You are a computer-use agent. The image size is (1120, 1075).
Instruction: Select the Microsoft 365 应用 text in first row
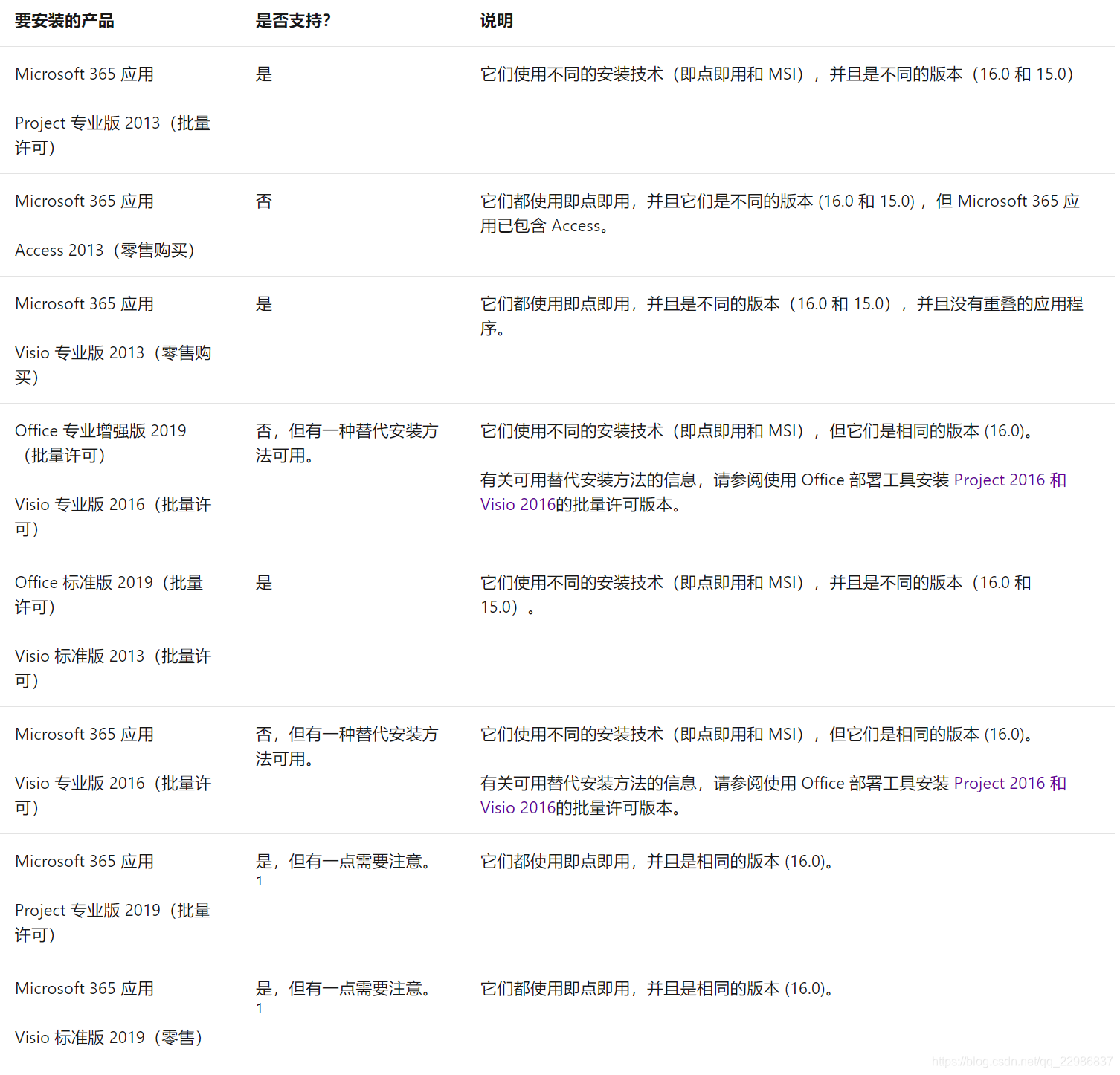[84, 74]
